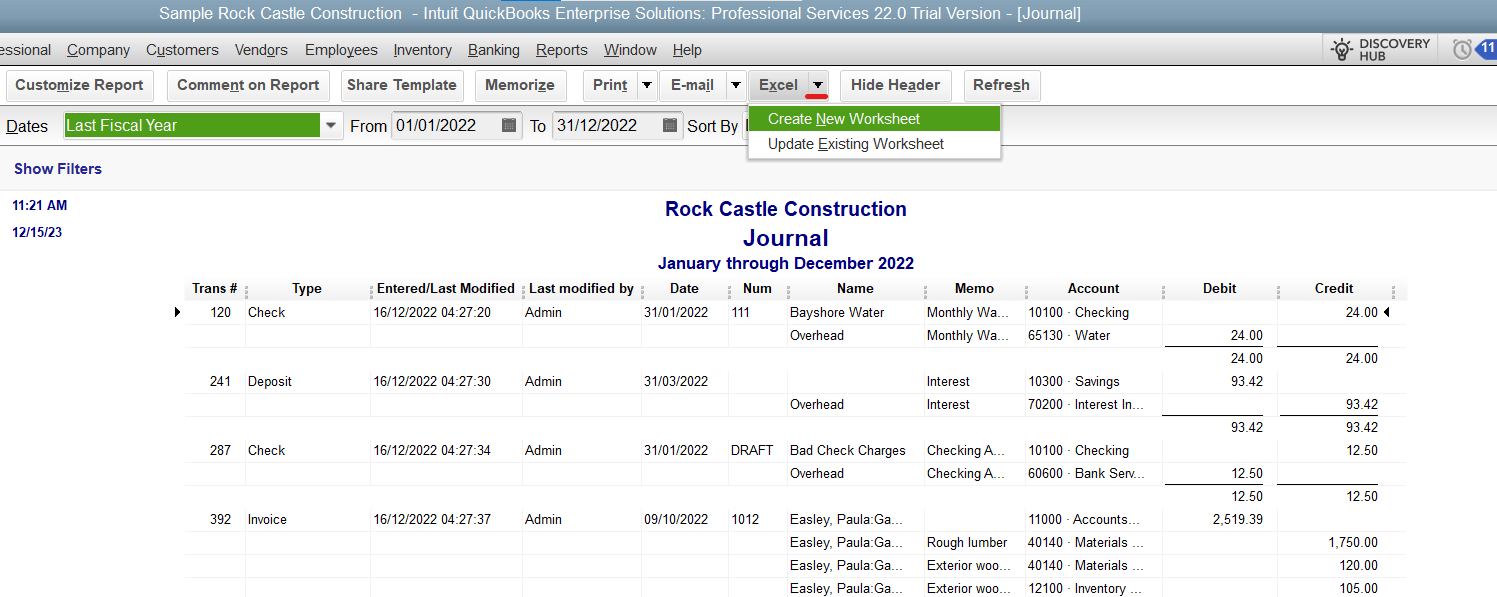Open the Dates range dropdown

tap(331, 126)
